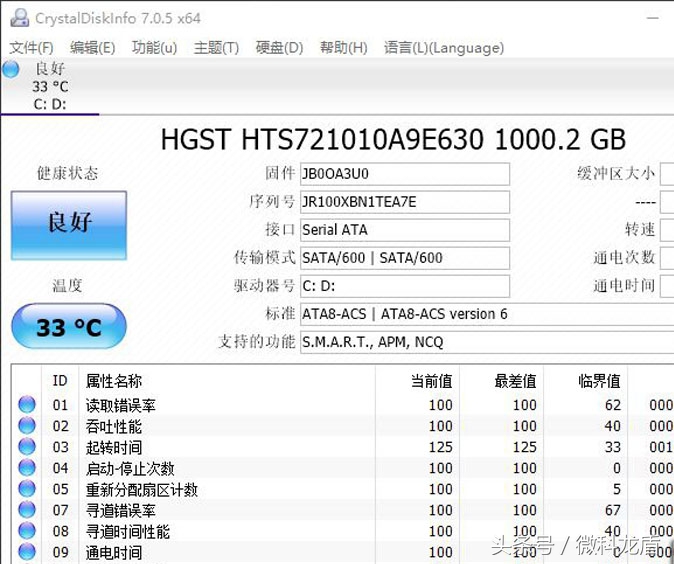This screenshot has height=564, width=674.
Task: Click the status orb for 通电时间 row
Action: [27, 552]
